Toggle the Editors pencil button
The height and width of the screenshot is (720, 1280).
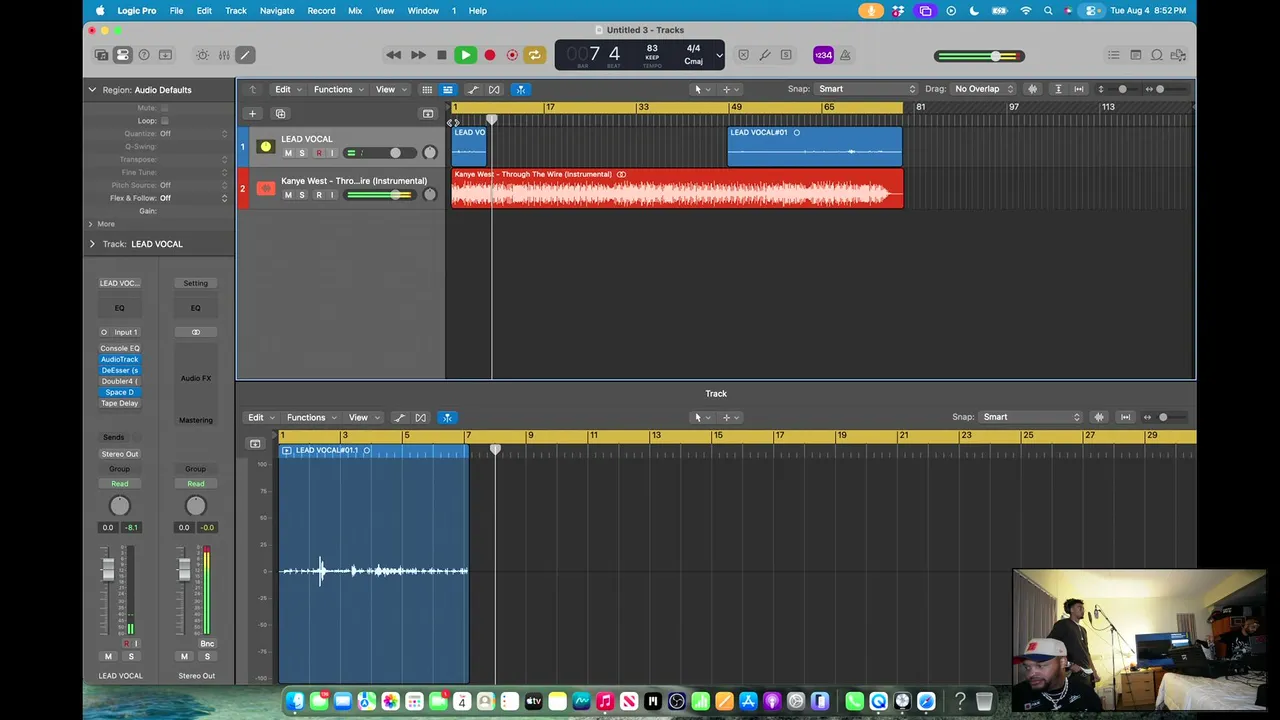pos(245,55)
